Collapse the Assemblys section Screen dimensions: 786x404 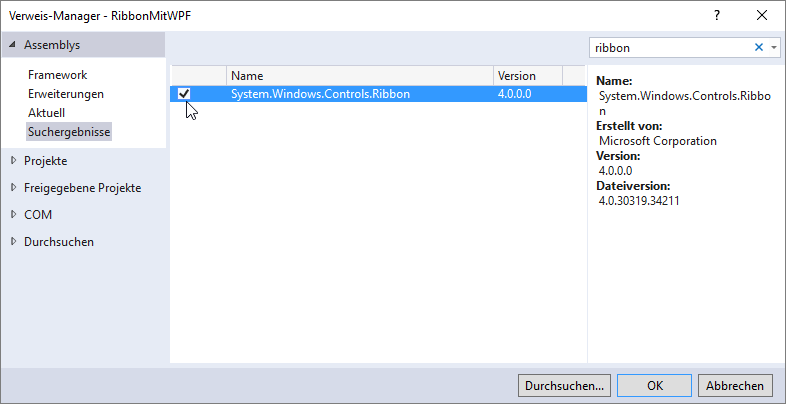[11, 45]
